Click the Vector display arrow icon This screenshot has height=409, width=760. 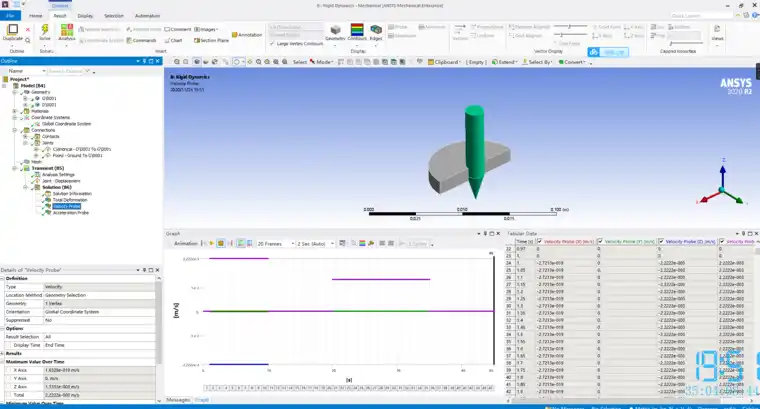click(459, 28)
